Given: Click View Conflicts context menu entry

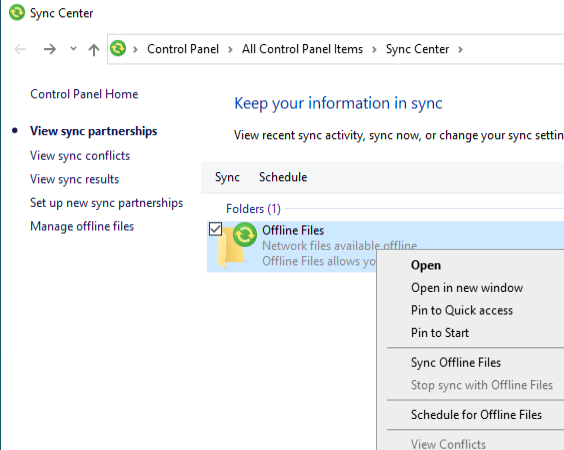Looking at the screenshot, I should 448,444.
